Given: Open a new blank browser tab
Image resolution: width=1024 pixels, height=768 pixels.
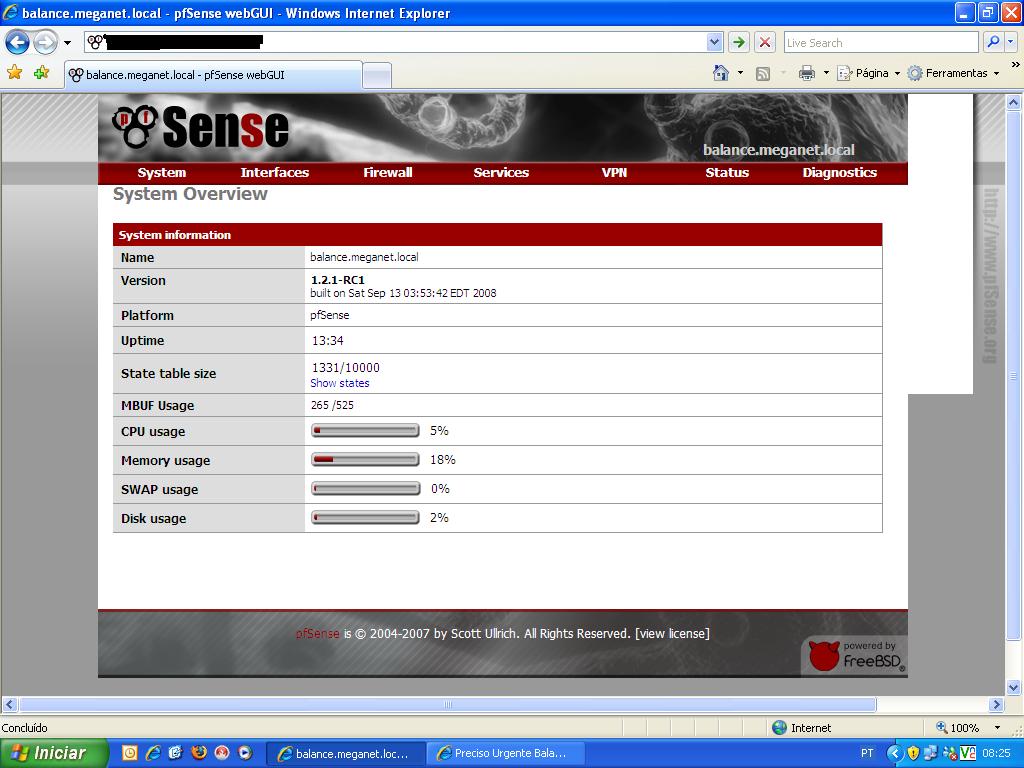Looking at the screenshot, I should click(377, 76).
